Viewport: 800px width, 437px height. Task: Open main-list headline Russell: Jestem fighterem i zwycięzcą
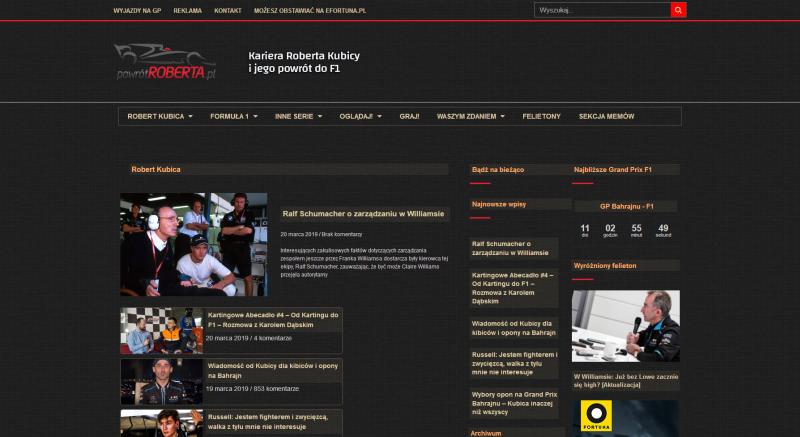[268, 422]
